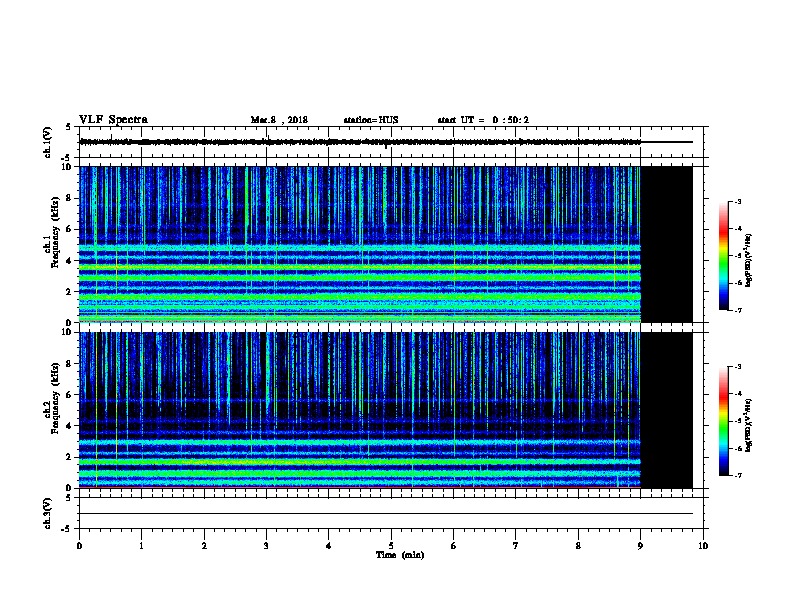The height and width of the screenshot is (612, 792).
Task: Click the date text "Mar.8 , 2018"
Action: click(279, 120)
